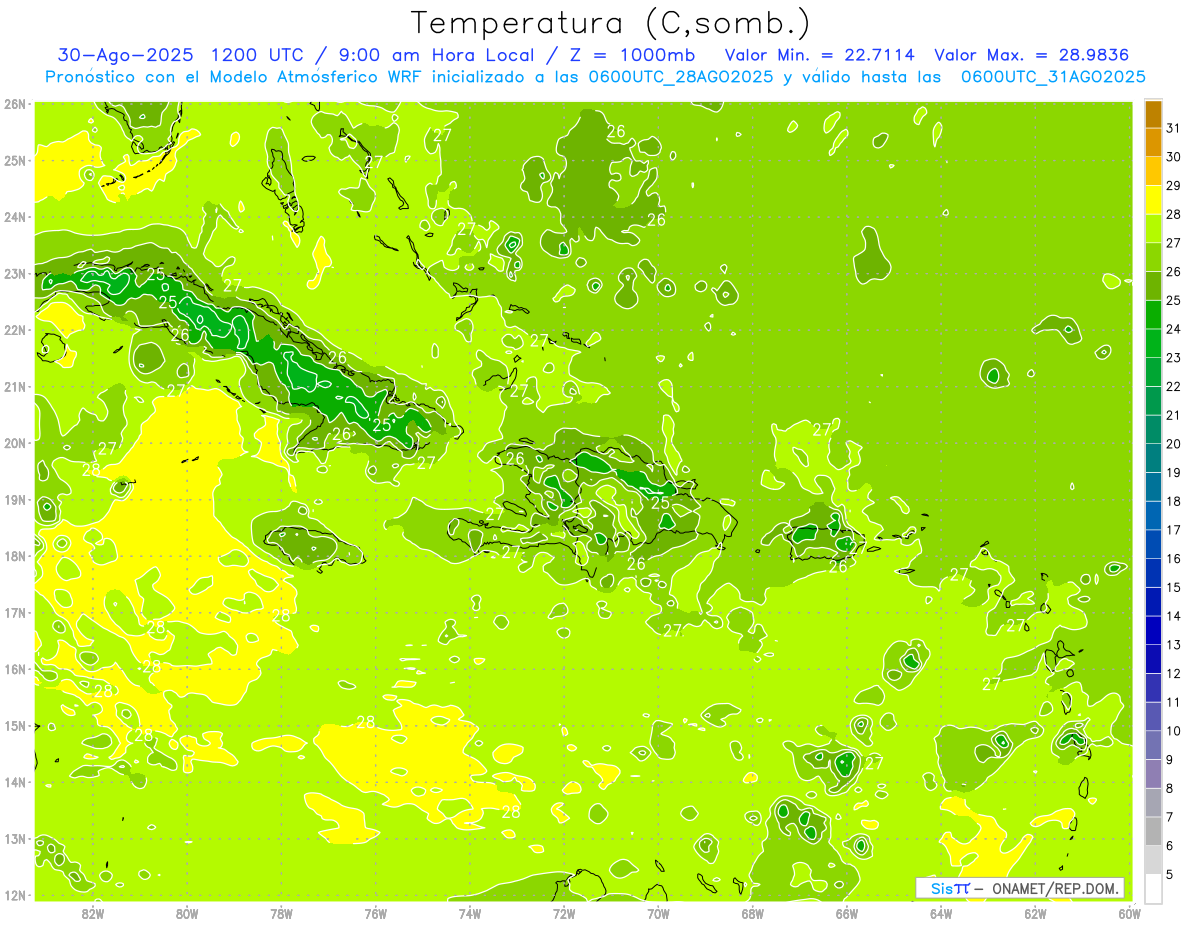Viewport: 1200px width, 927px height.
Task: Click the '76W' longitude axis label
Action: click(x=375, y=913)
